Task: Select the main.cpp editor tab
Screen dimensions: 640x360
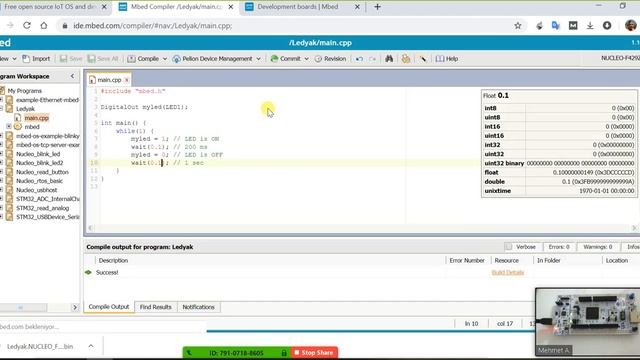Action: click(109, 80)
